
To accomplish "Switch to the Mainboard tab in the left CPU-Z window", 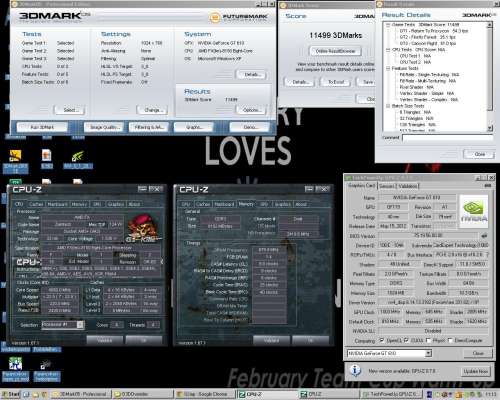I will [x=57, y=204].
